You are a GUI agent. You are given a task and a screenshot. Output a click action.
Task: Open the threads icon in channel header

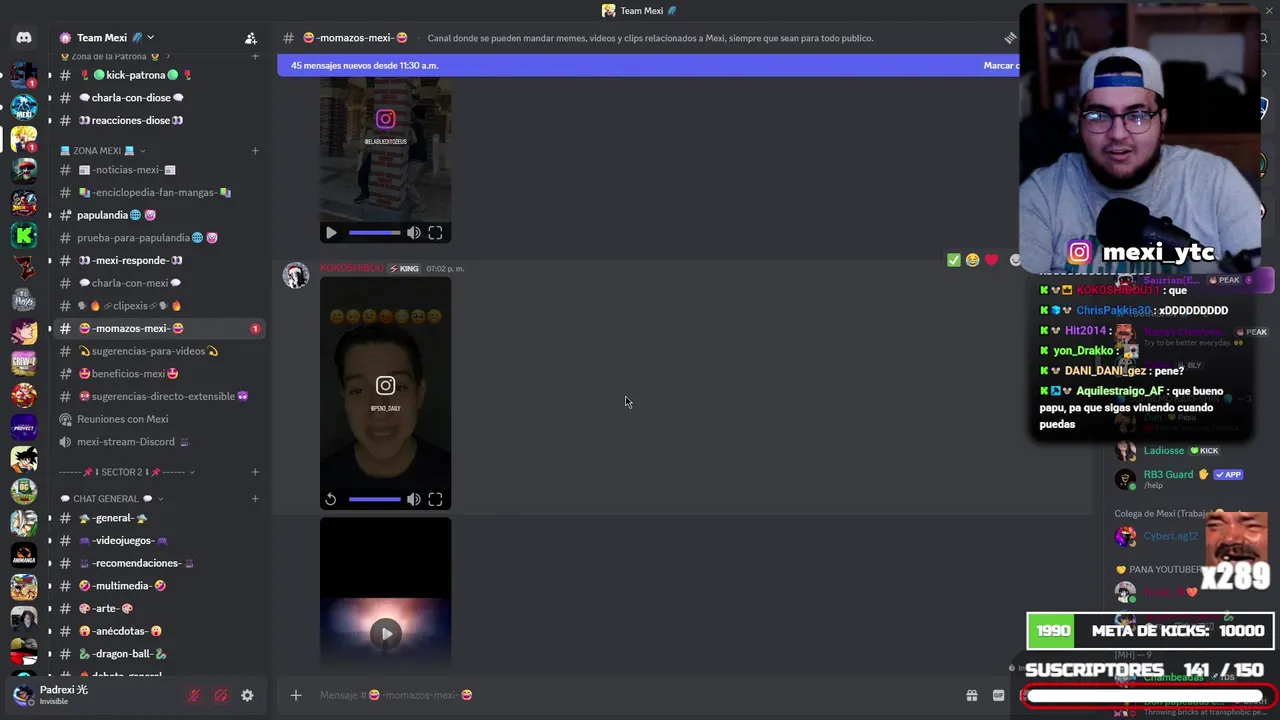tap(1010, 38)
